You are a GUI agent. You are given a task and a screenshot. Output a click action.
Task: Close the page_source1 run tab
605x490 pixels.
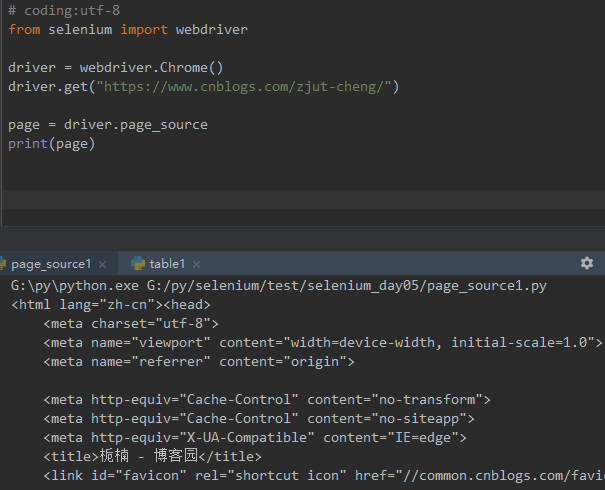point(102,264)
